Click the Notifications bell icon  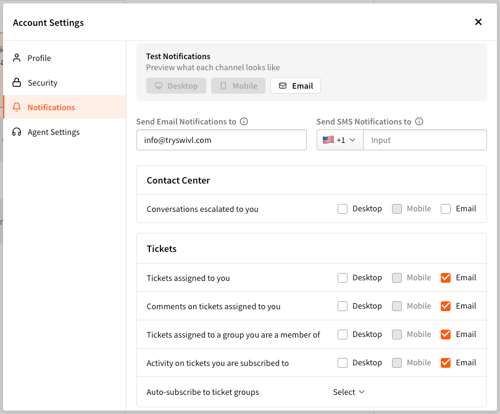(x=17, y=107)
